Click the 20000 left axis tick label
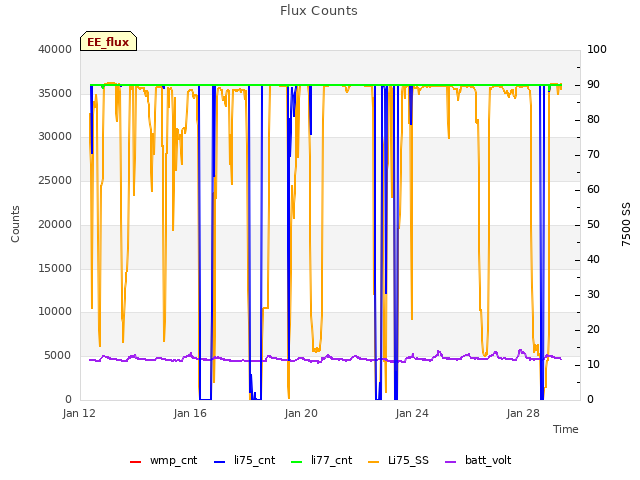Screen dimensions: 640x480 55,224
